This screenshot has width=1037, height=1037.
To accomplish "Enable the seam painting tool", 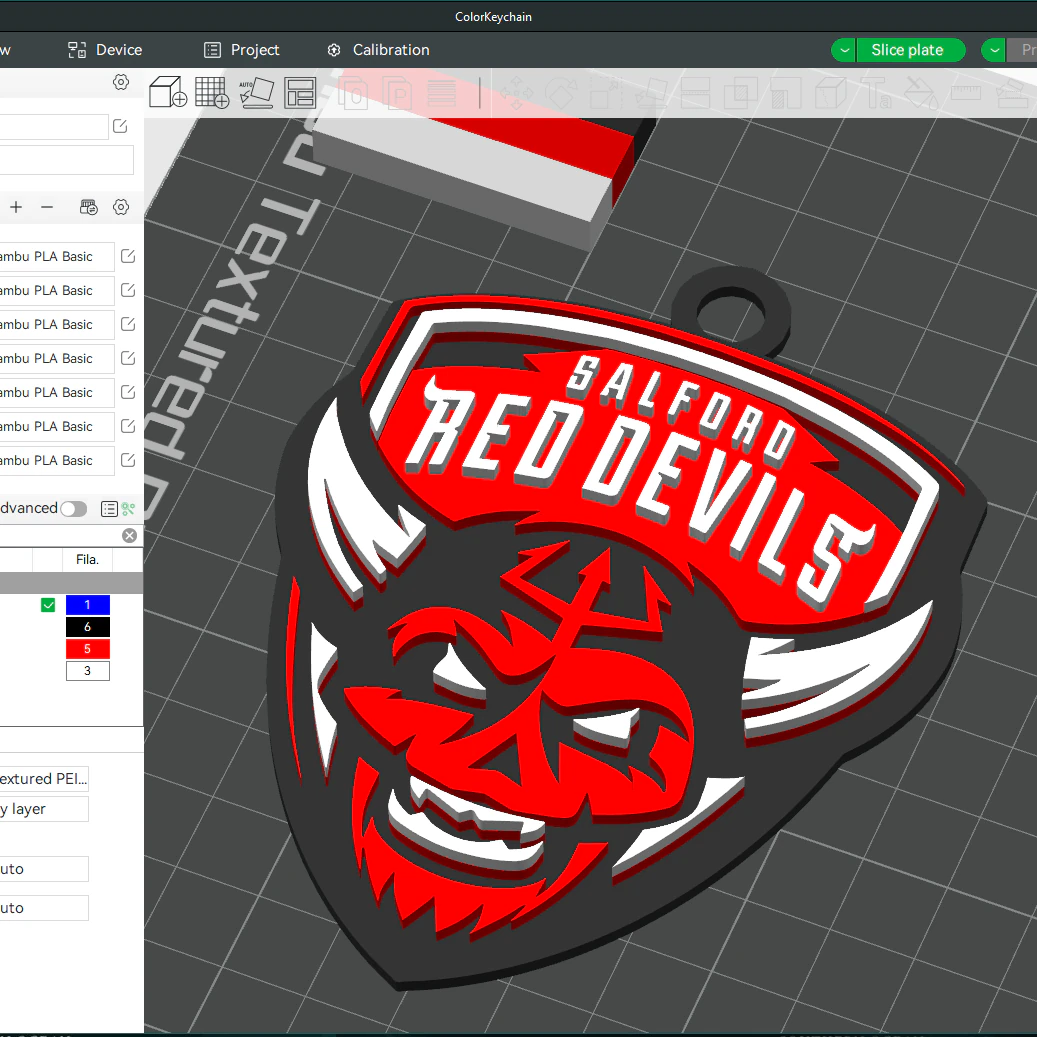I will point(829,92).
